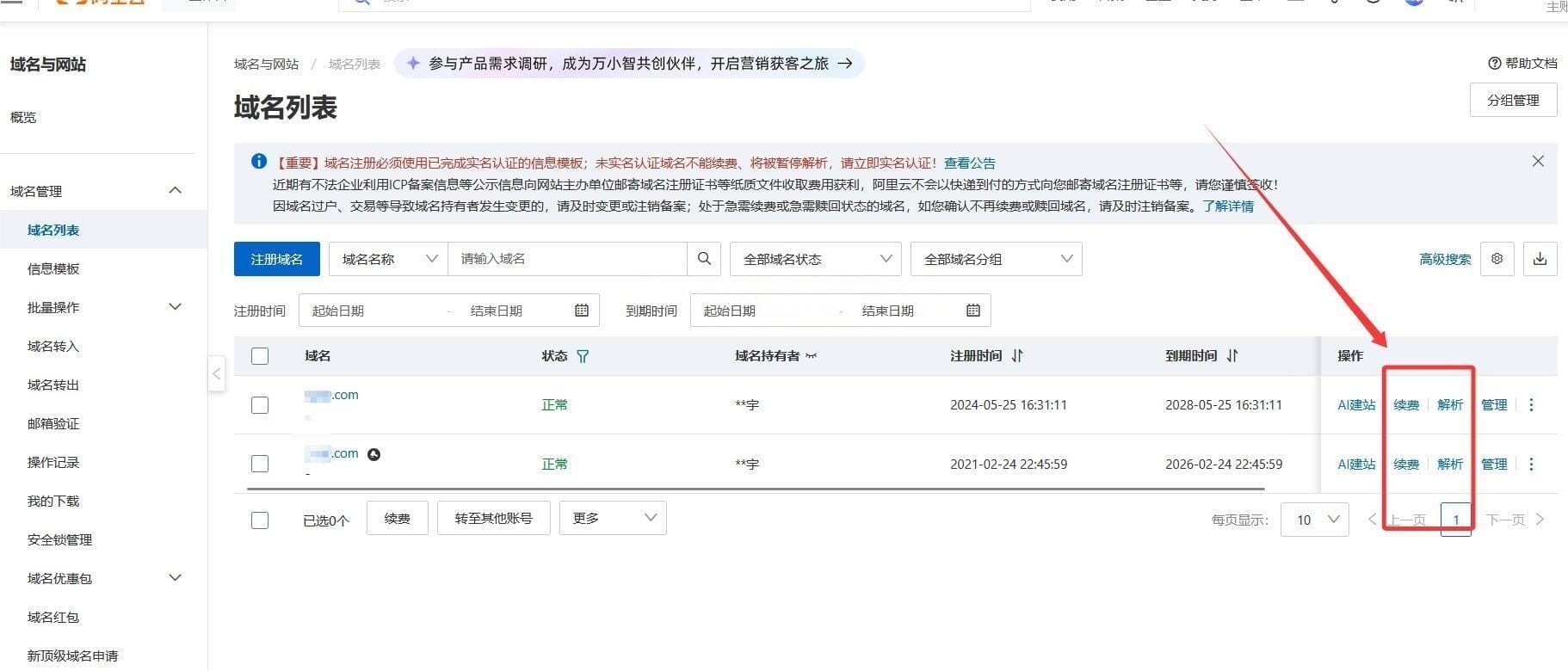Click the product survey promo banner
Viewport: 1568px width, 671px height.
[629, 63]
